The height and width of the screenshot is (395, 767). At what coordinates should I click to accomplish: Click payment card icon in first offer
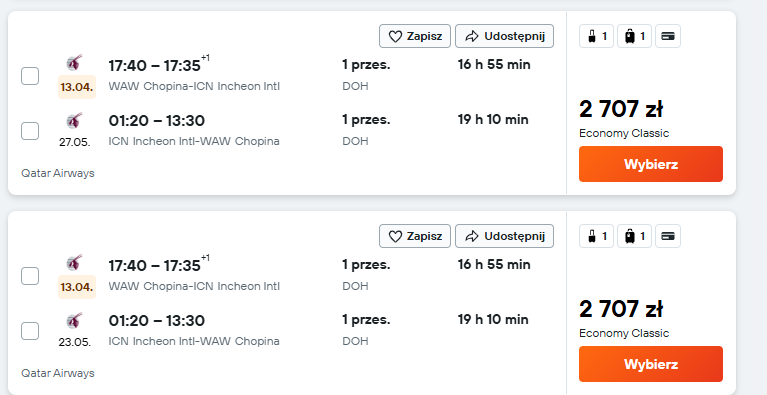[668, 36]
